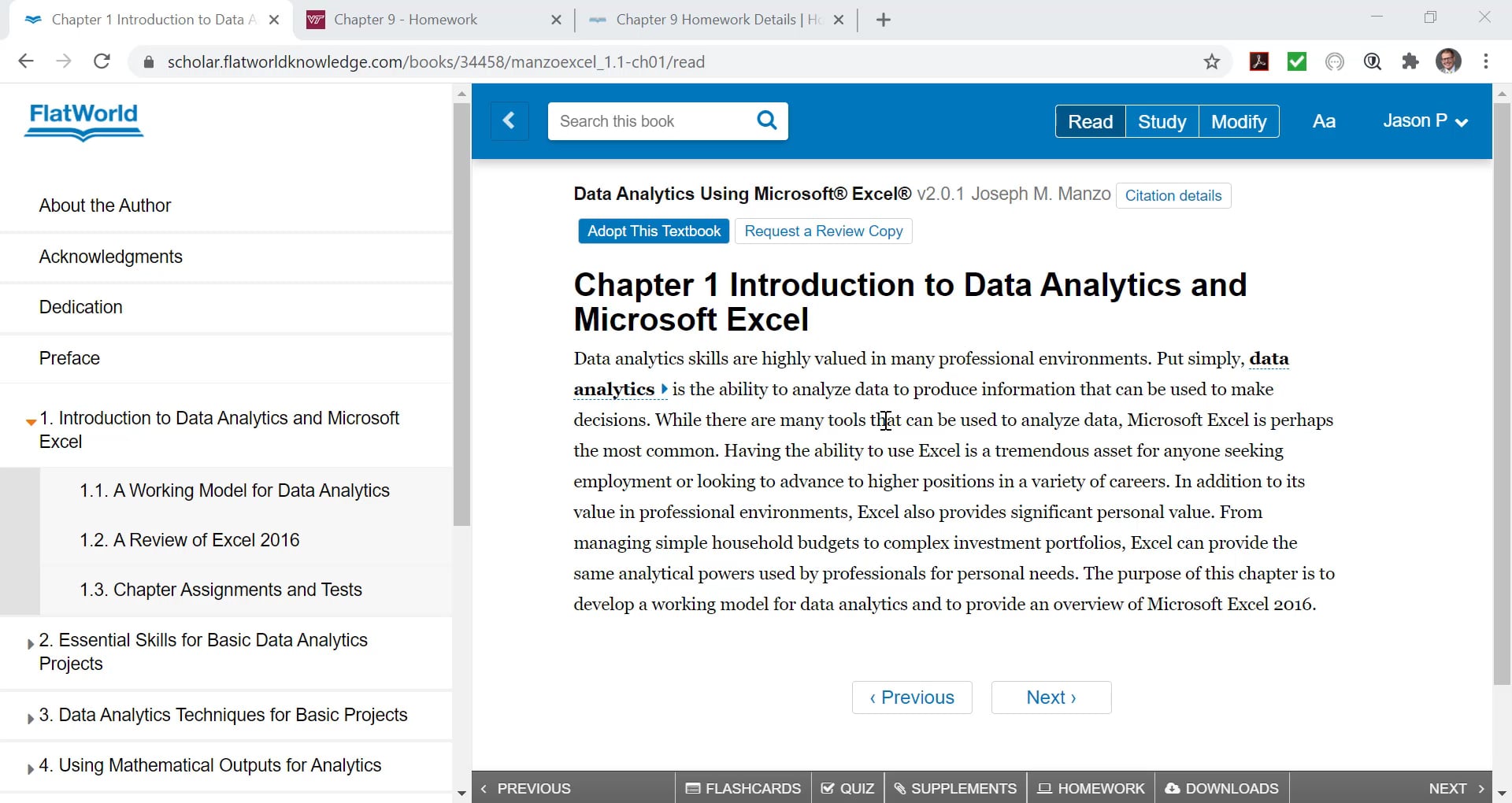1512x803 pixels.
Task: Expand chapter 4 Using Mathematical Outputs arrow
Action: (31, 769)
